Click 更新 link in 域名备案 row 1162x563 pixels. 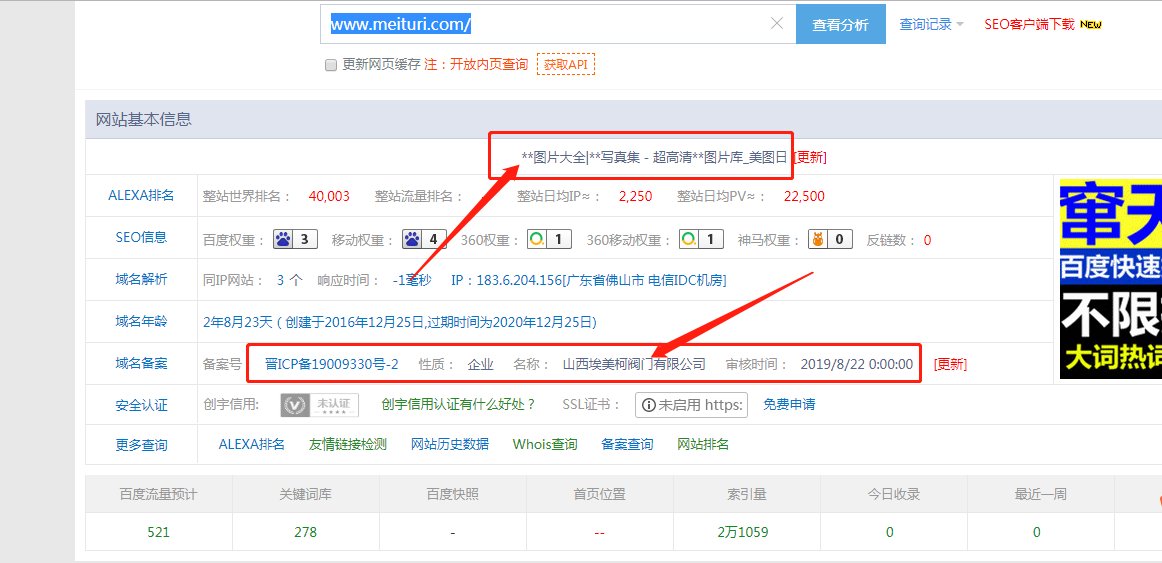coord(950,364)
